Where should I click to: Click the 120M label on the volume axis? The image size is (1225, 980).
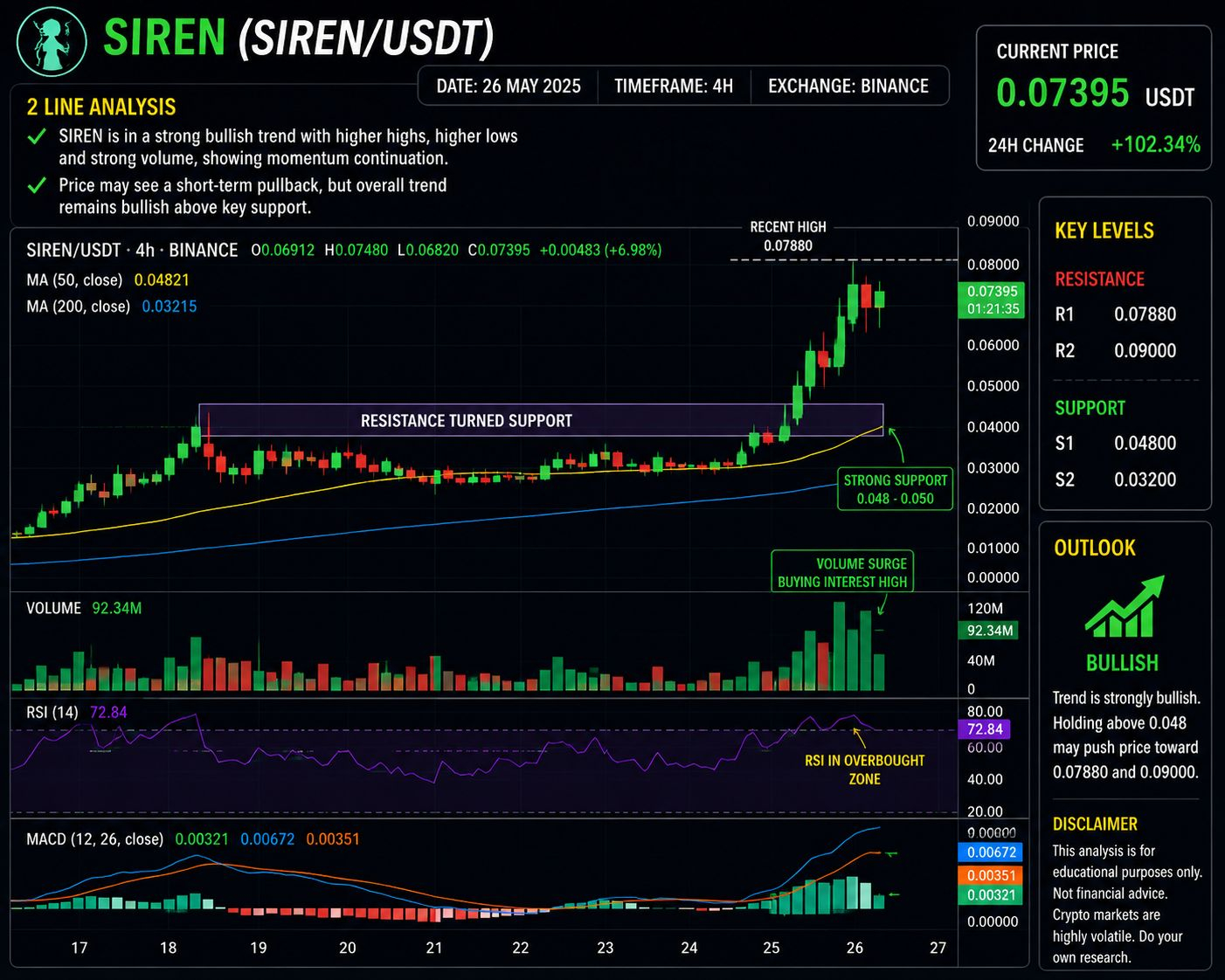point(986,608)
